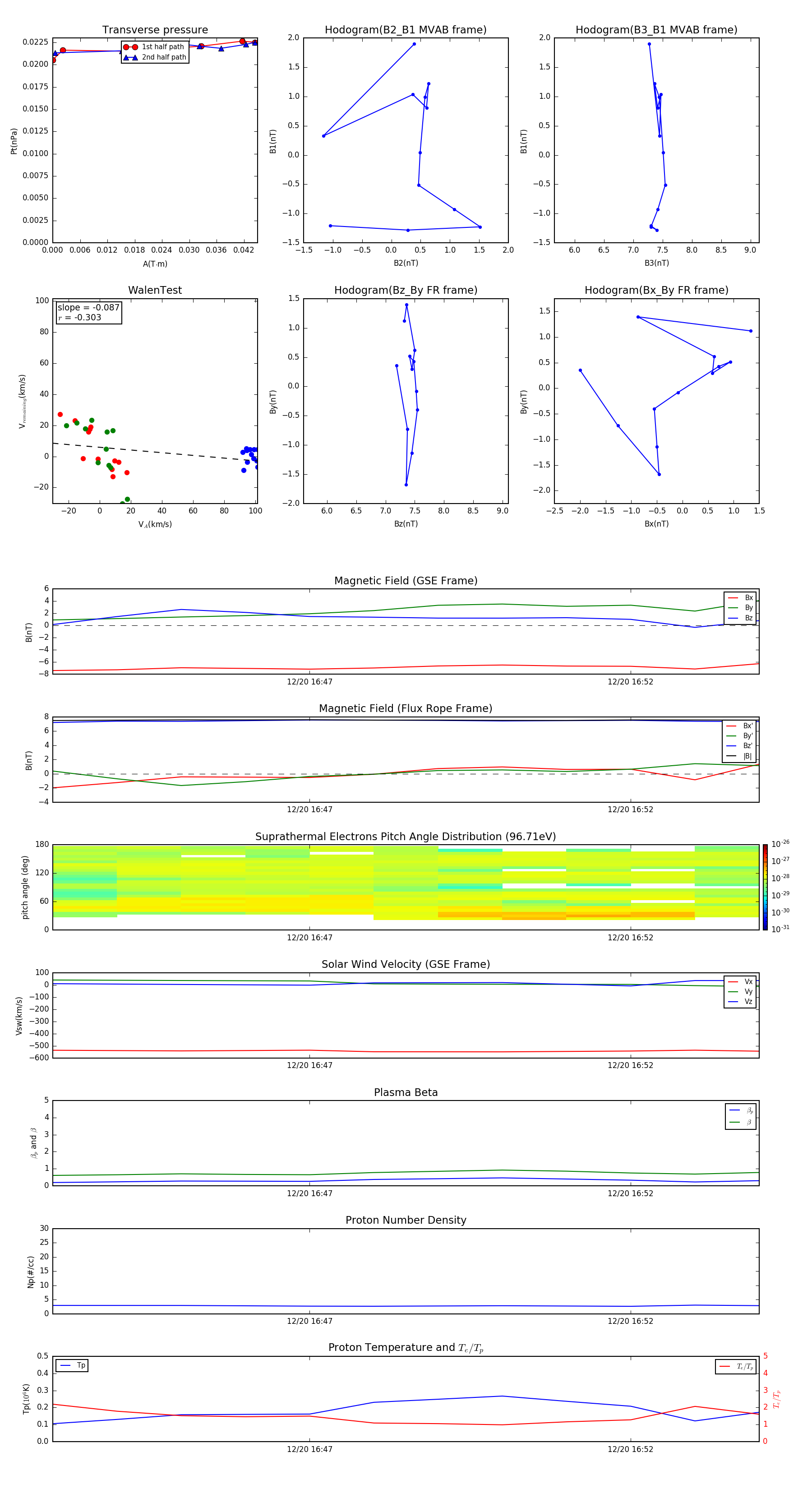Select the 'slope = -0.087' annotation
Image resolution: width=812 pixels, height=1489 pixels.
(x=88, y=308)
